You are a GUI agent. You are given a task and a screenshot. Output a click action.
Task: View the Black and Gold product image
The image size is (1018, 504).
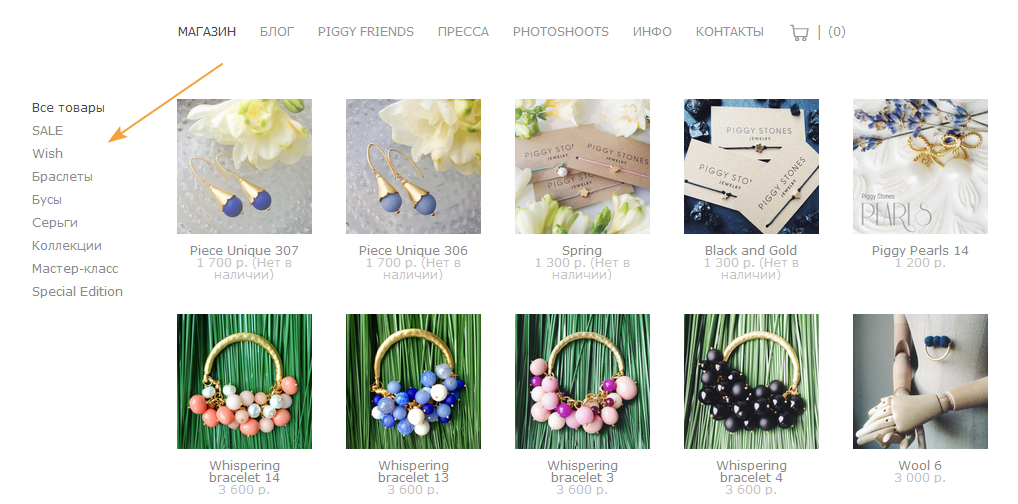[751, 166]
